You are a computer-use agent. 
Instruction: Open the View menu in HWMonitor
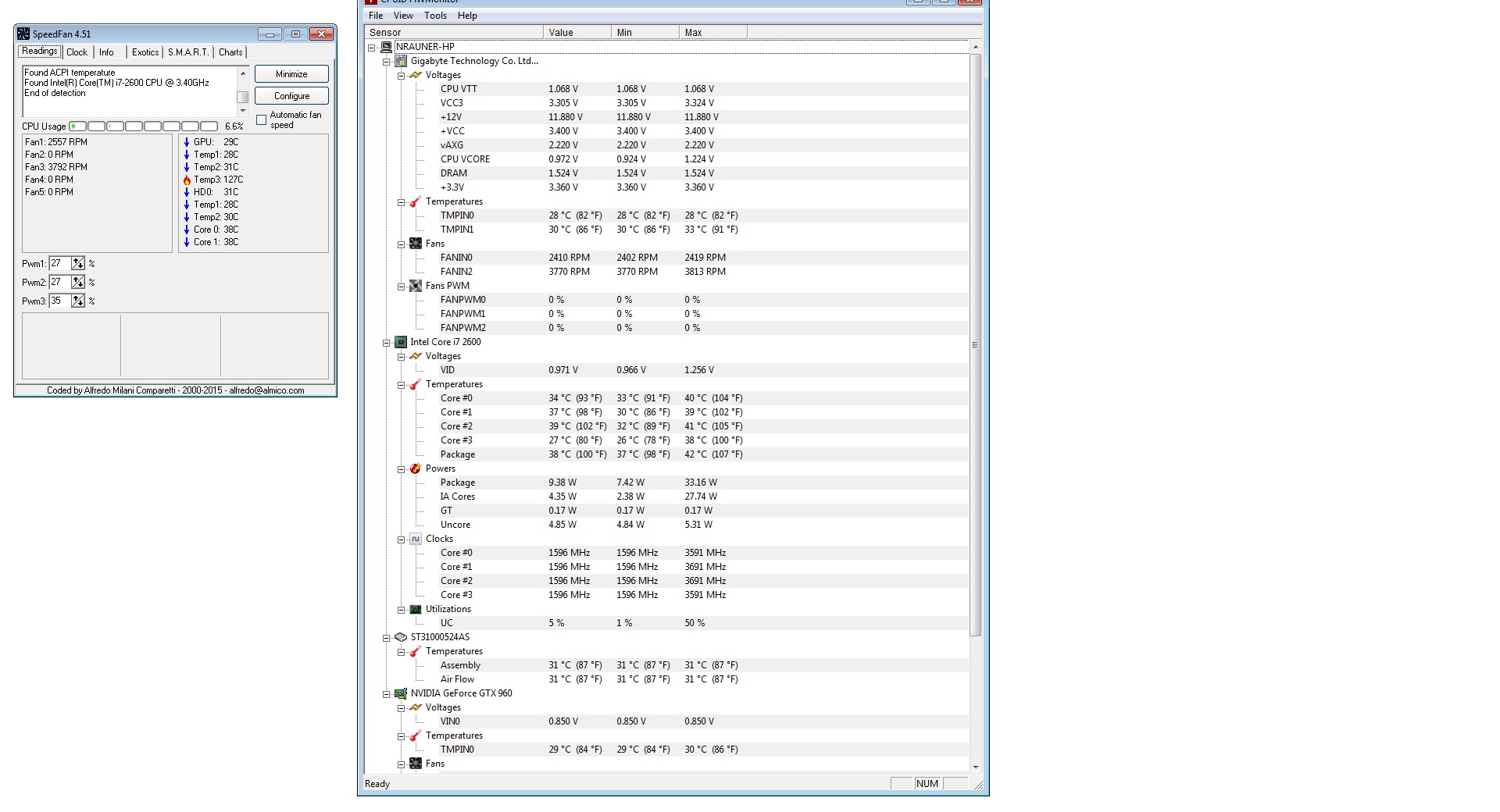(403, 16)
